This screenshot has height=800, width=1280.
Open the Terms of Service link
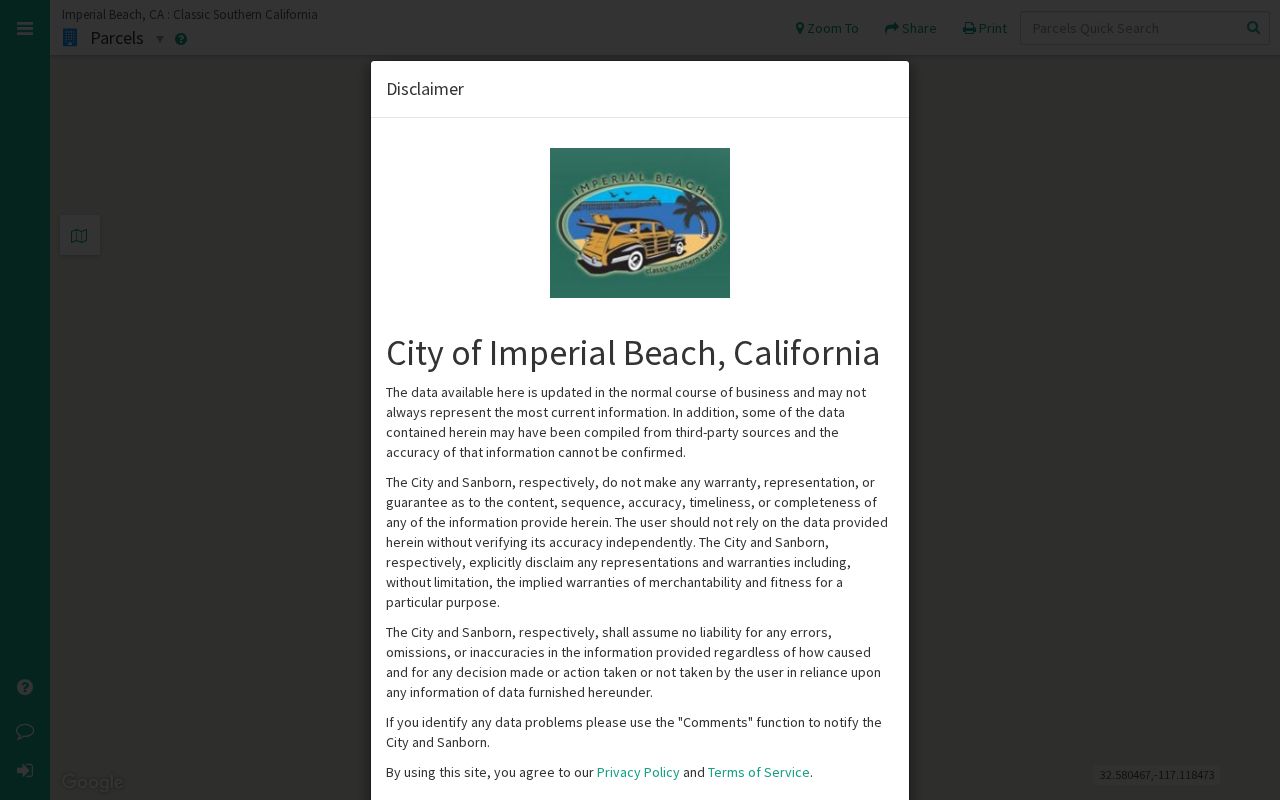click(758, 772)
